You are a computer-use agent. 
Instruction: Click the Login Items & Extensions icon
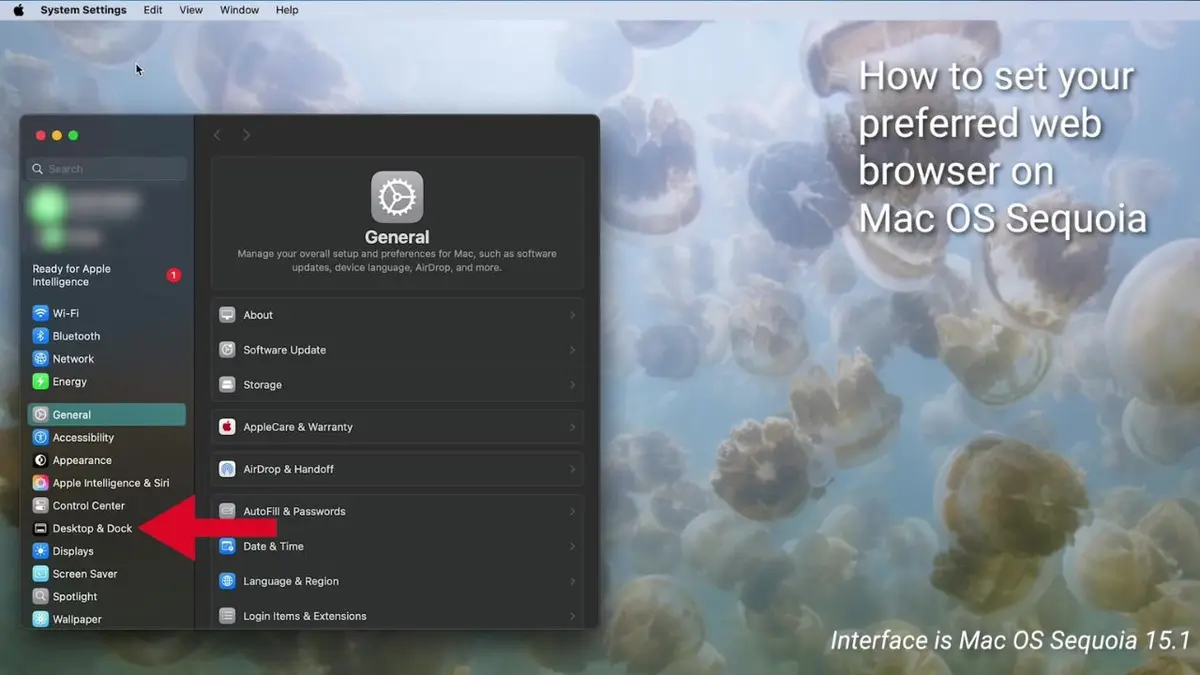(x=227, y=616)
